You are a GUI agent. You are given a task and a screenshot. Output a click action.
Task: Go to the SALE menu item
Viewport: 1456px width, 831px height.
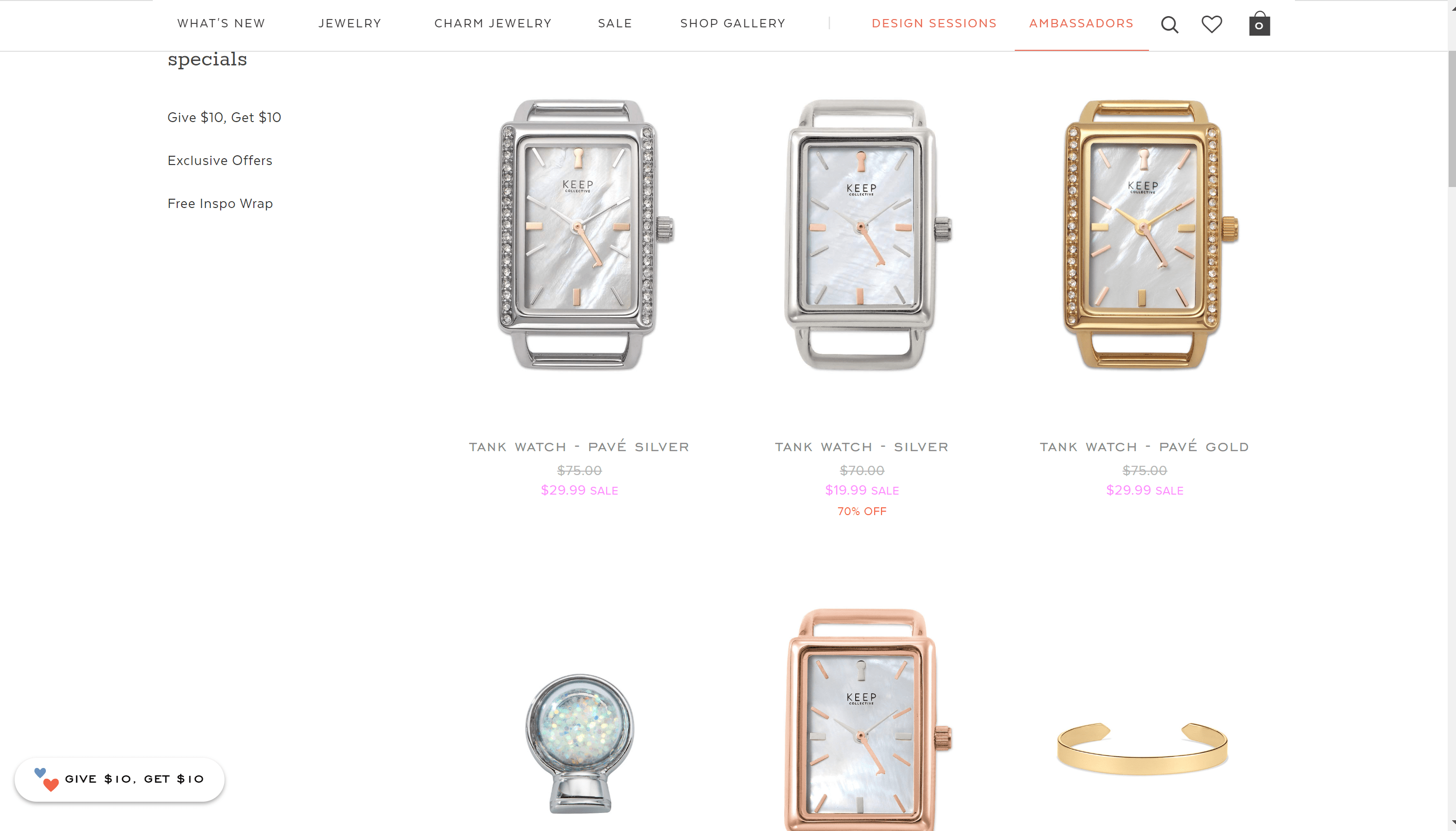tap(615, 23)
